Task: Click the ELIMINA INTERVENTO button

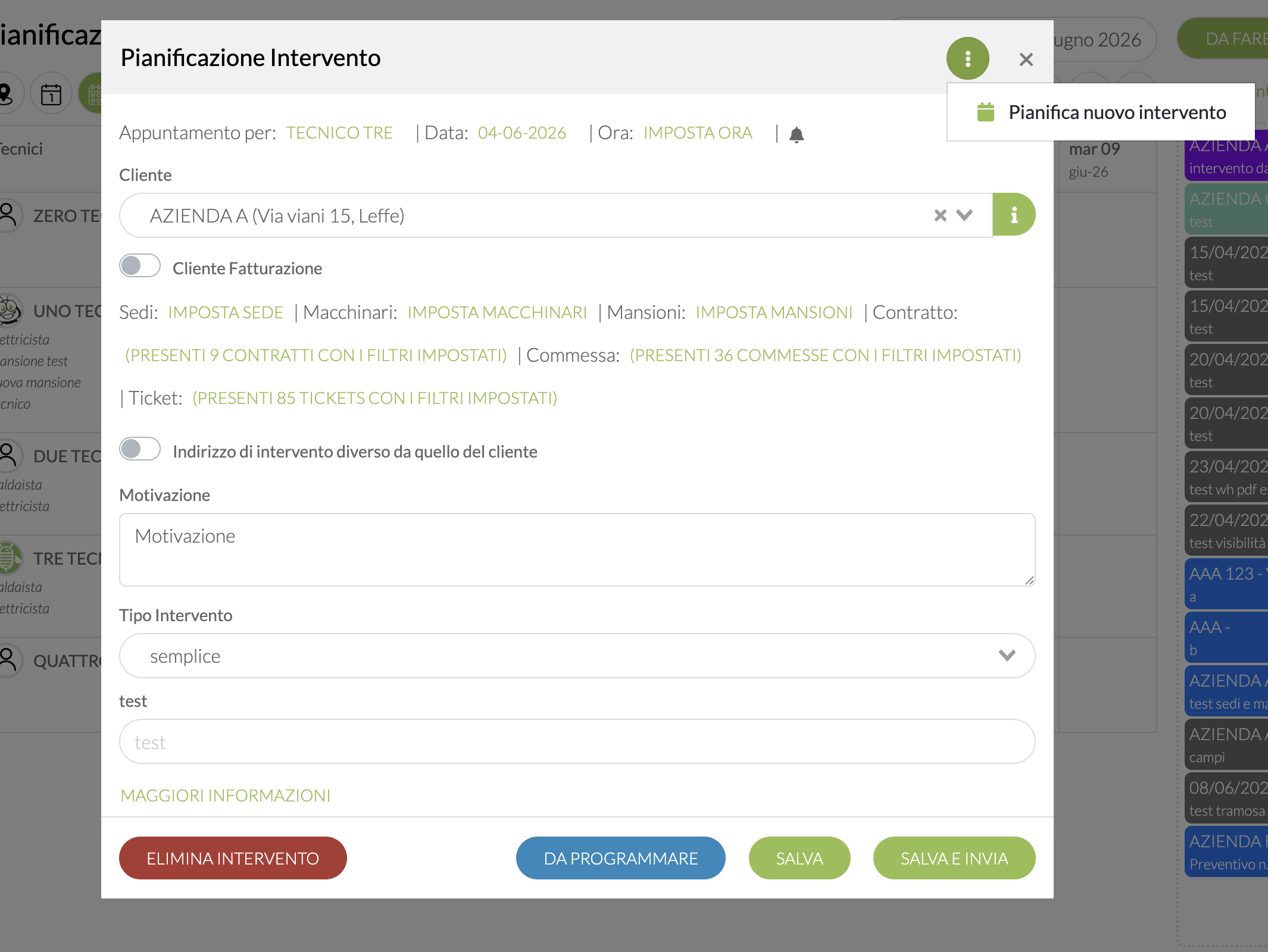Action: [233, 858]
